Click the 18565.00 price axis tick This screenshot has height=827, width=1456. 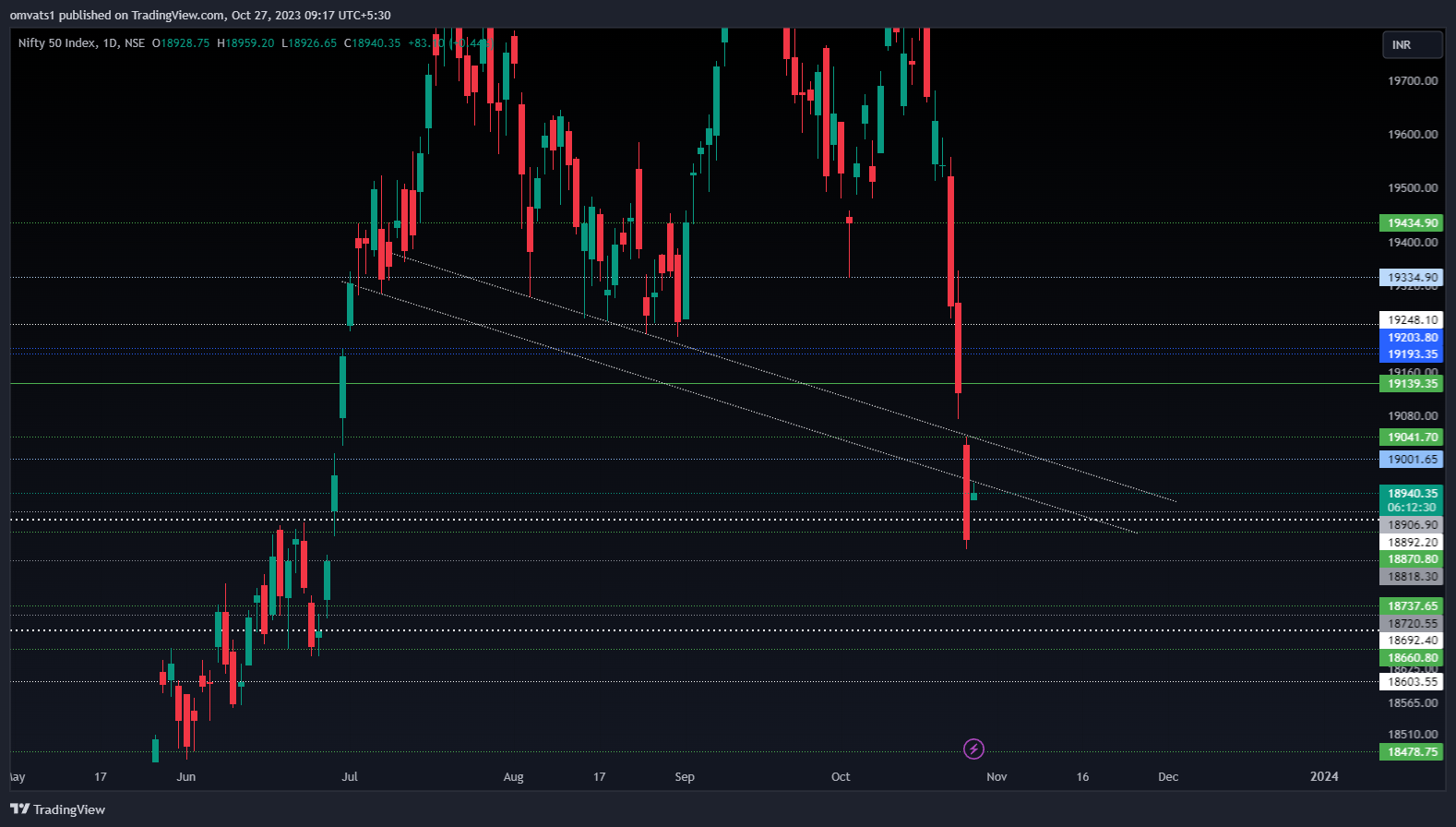click(1413, 702)
